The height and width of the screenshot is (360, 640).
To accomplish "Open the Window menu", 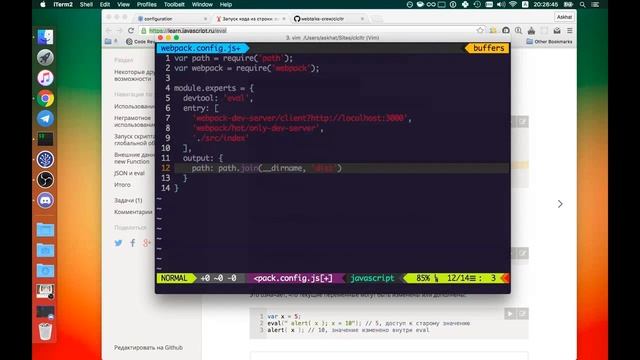I will pos(202,4).
